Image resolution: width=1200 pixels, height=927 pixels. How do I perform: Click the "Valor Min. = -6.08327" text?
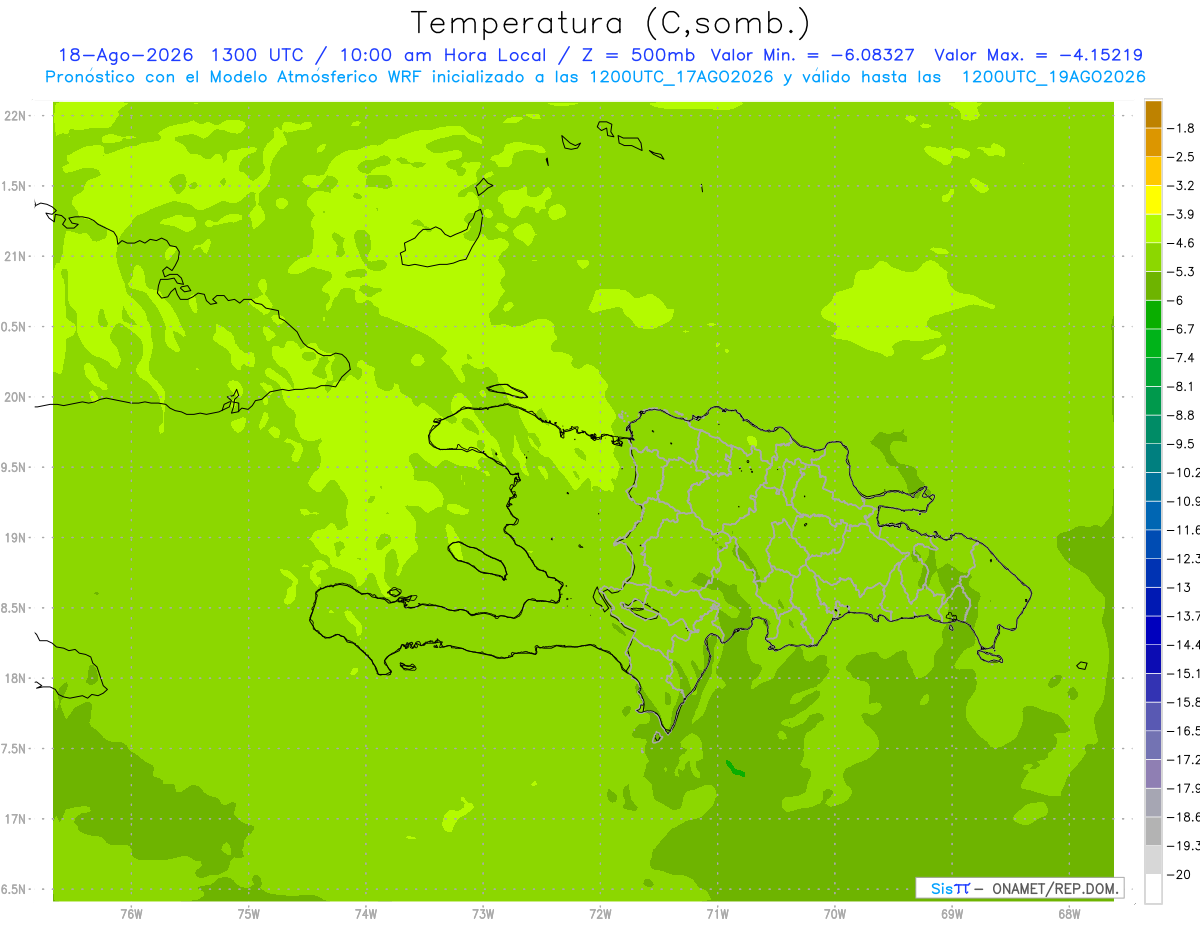click(812, 55)
